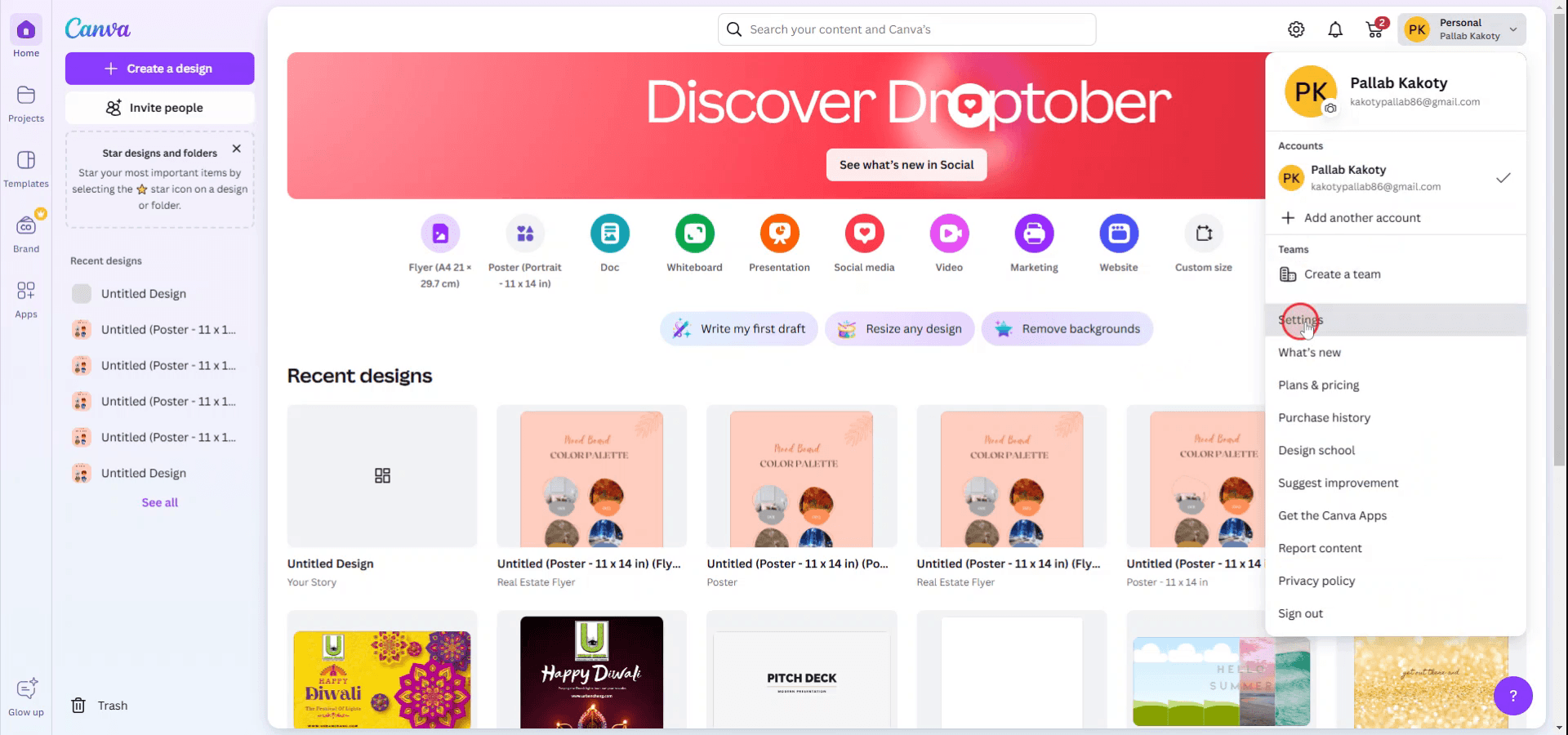The width and height of the screenshot is (1568, 735).
Task: Select the Marketing design type icon
Action: pyautogui.click(x=1035, y=234)
